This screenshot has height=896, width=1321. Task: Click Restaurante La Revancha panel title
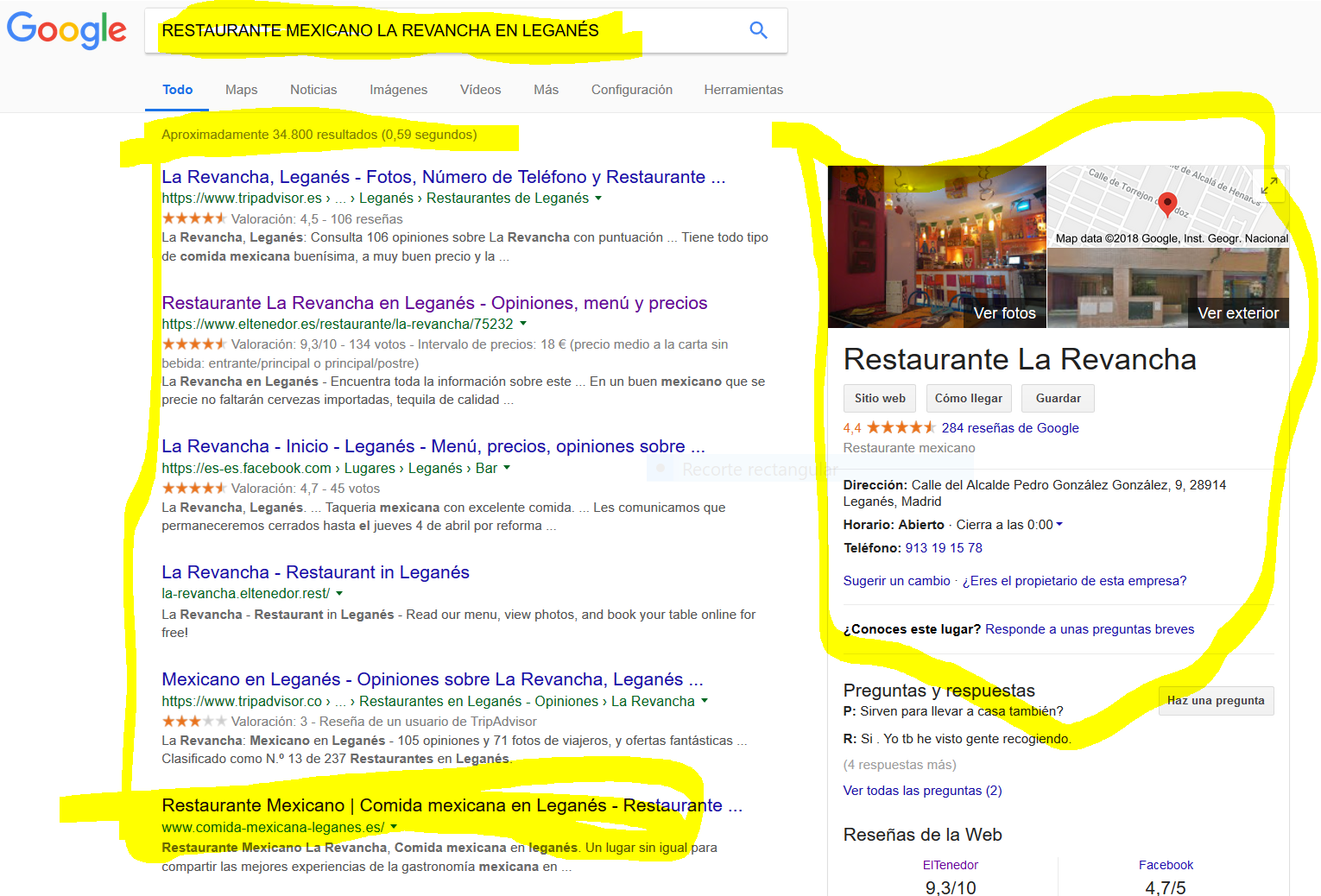(x=1020, y=359)
